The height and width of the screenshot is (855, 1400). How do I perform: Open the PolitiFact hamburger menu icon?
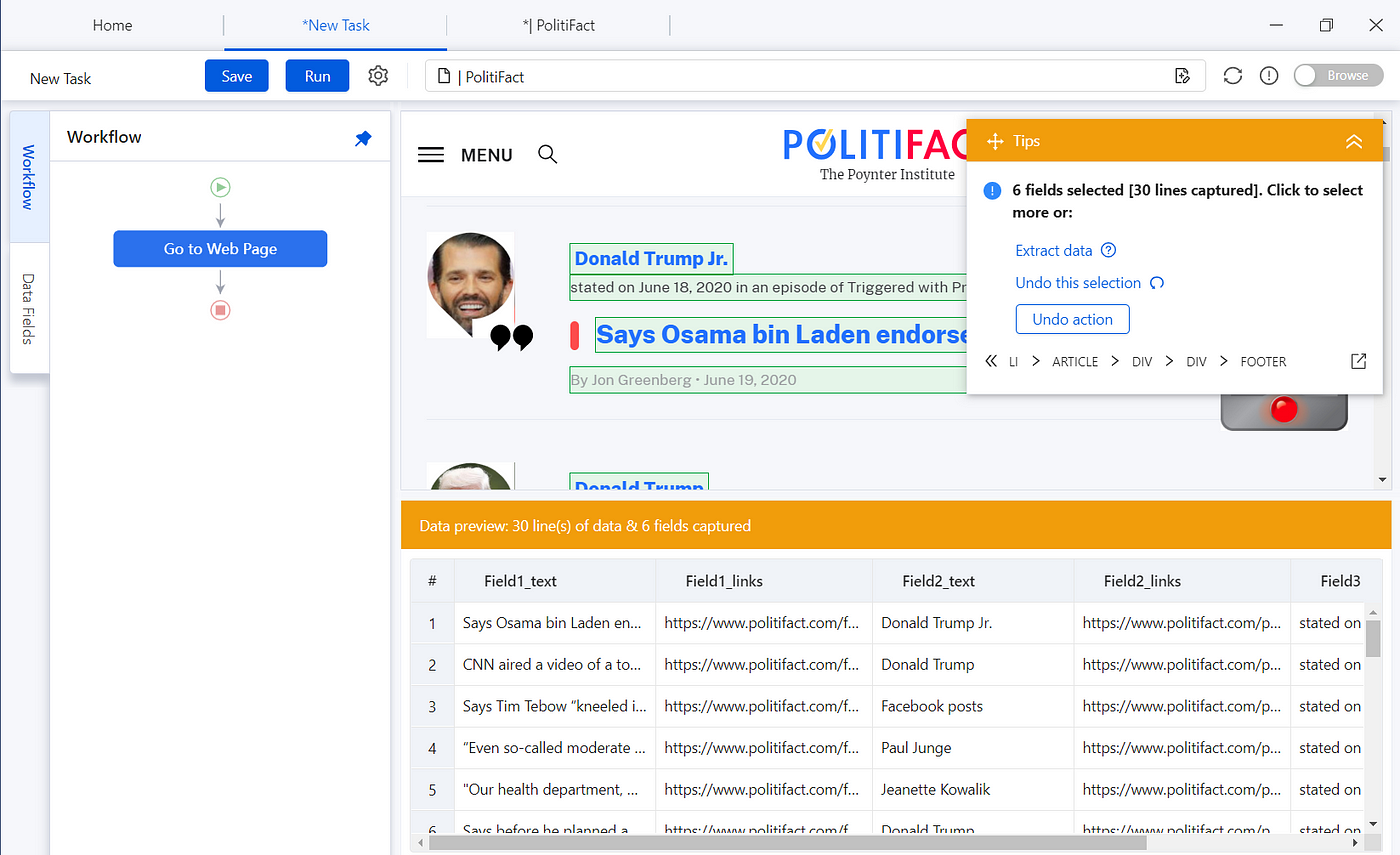pos(431,155)
